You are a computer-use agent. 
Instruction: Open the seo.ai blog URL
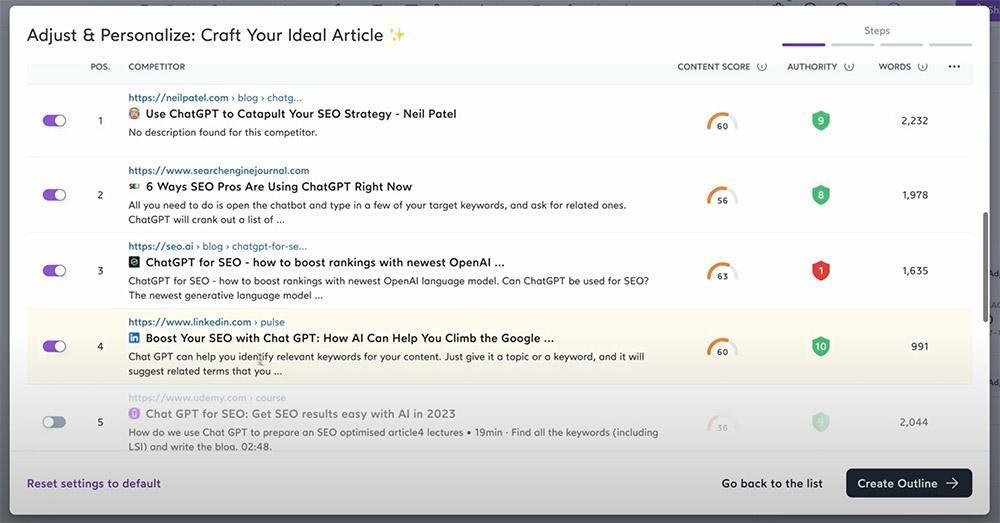click(217, 246)
